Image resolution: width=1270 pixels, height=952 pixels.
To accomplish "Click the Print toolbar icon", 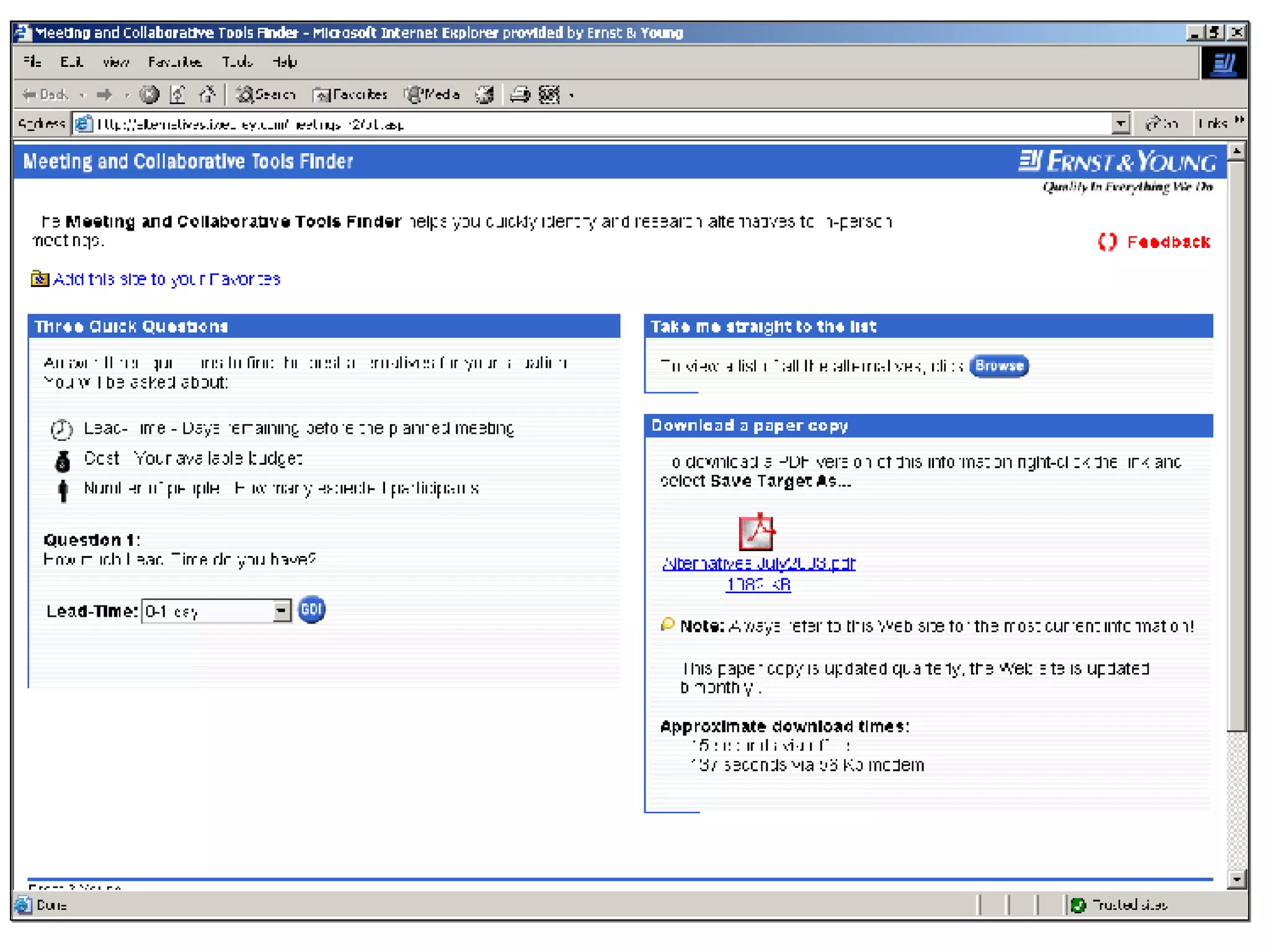I will [520, 95].
